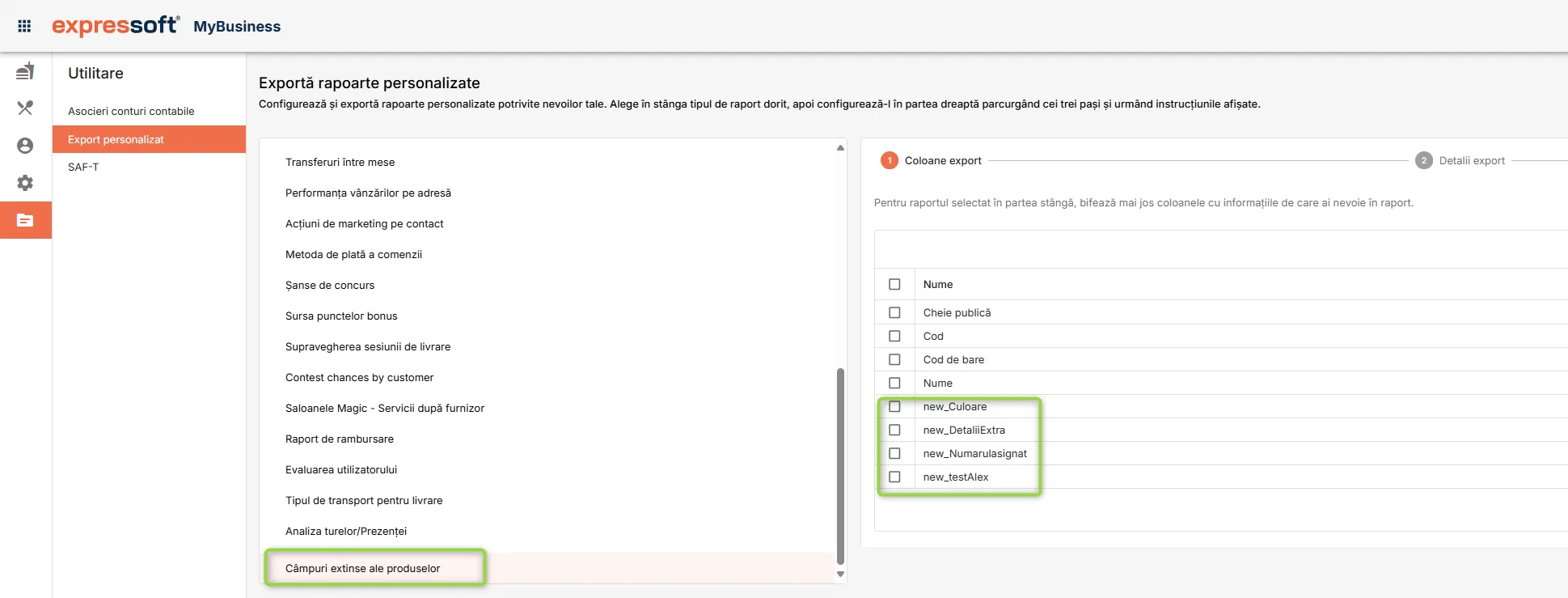
Task: Select Transferuri între mese report
Action: (340, 162)
